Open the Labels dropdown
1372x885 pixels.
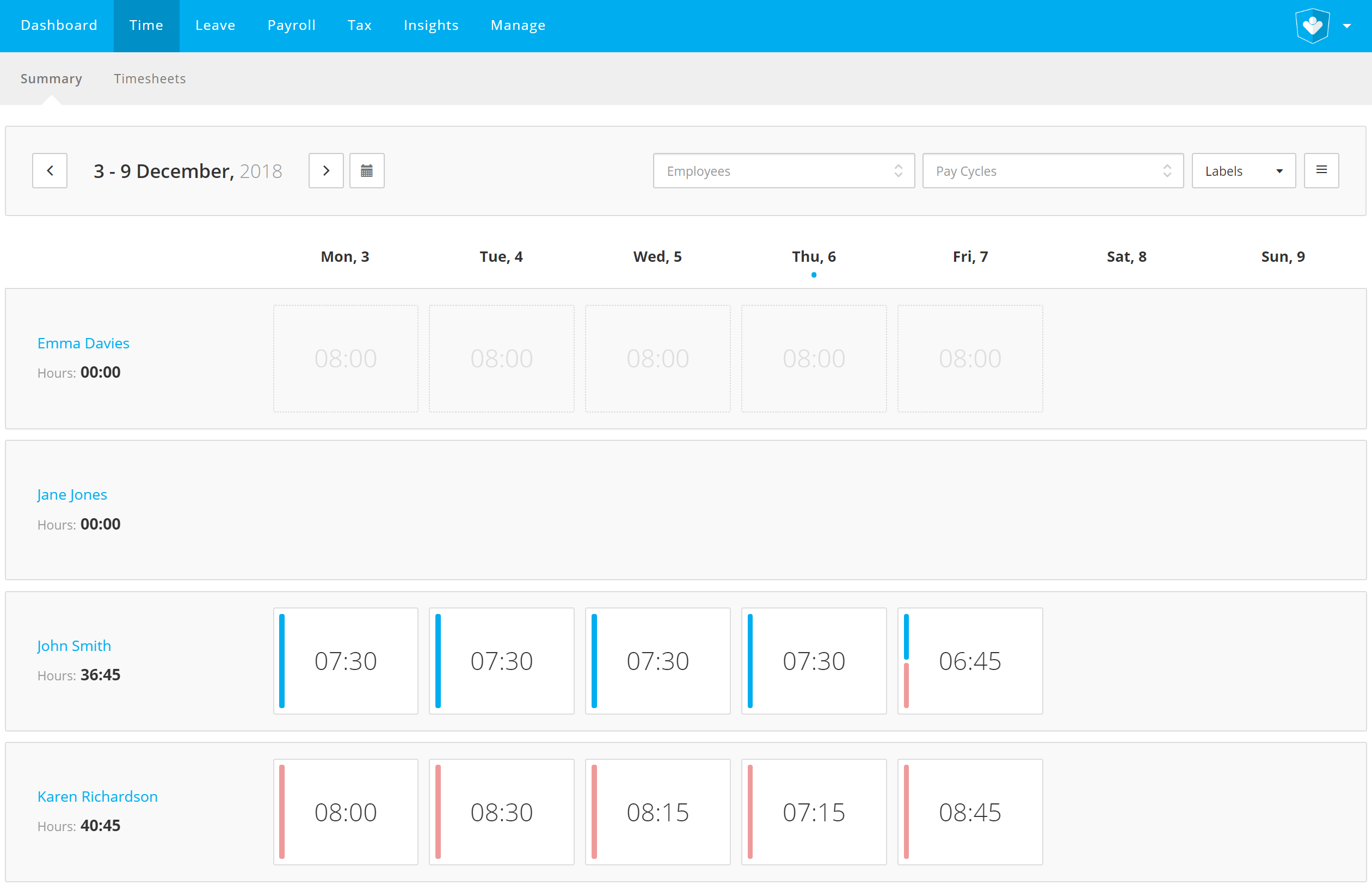(x=1244, y=171)
